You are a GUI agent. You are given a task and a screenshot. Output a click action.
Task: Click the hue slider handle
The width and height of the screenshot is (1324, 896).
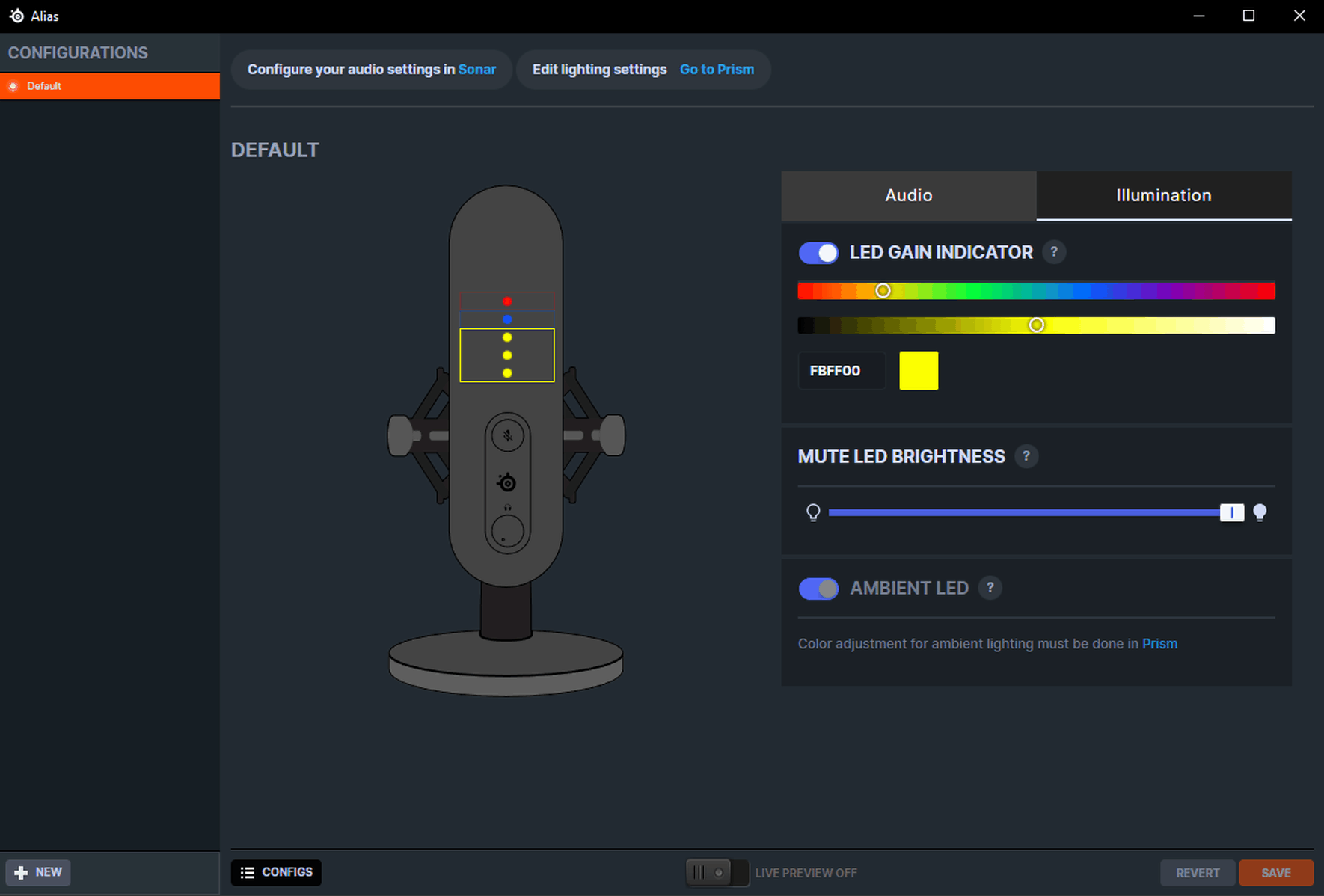(x=883, y=290)
